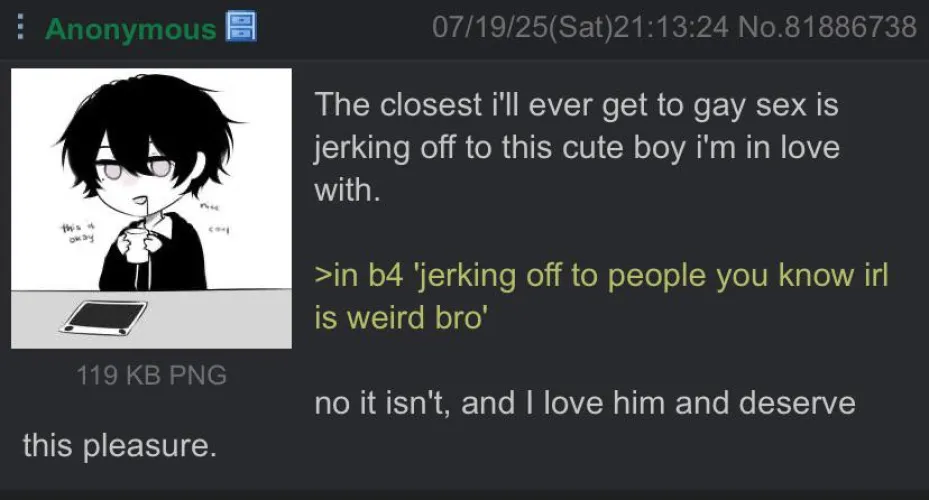Click the word 'with.' in the post
929x500 pixels.
[347, 190]
